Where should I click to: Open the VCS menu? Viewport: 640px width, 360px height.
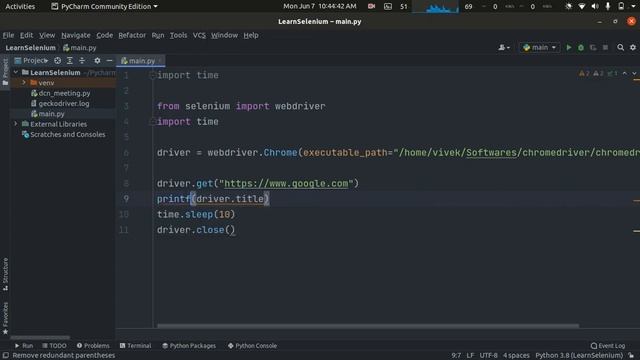[199, 35]
